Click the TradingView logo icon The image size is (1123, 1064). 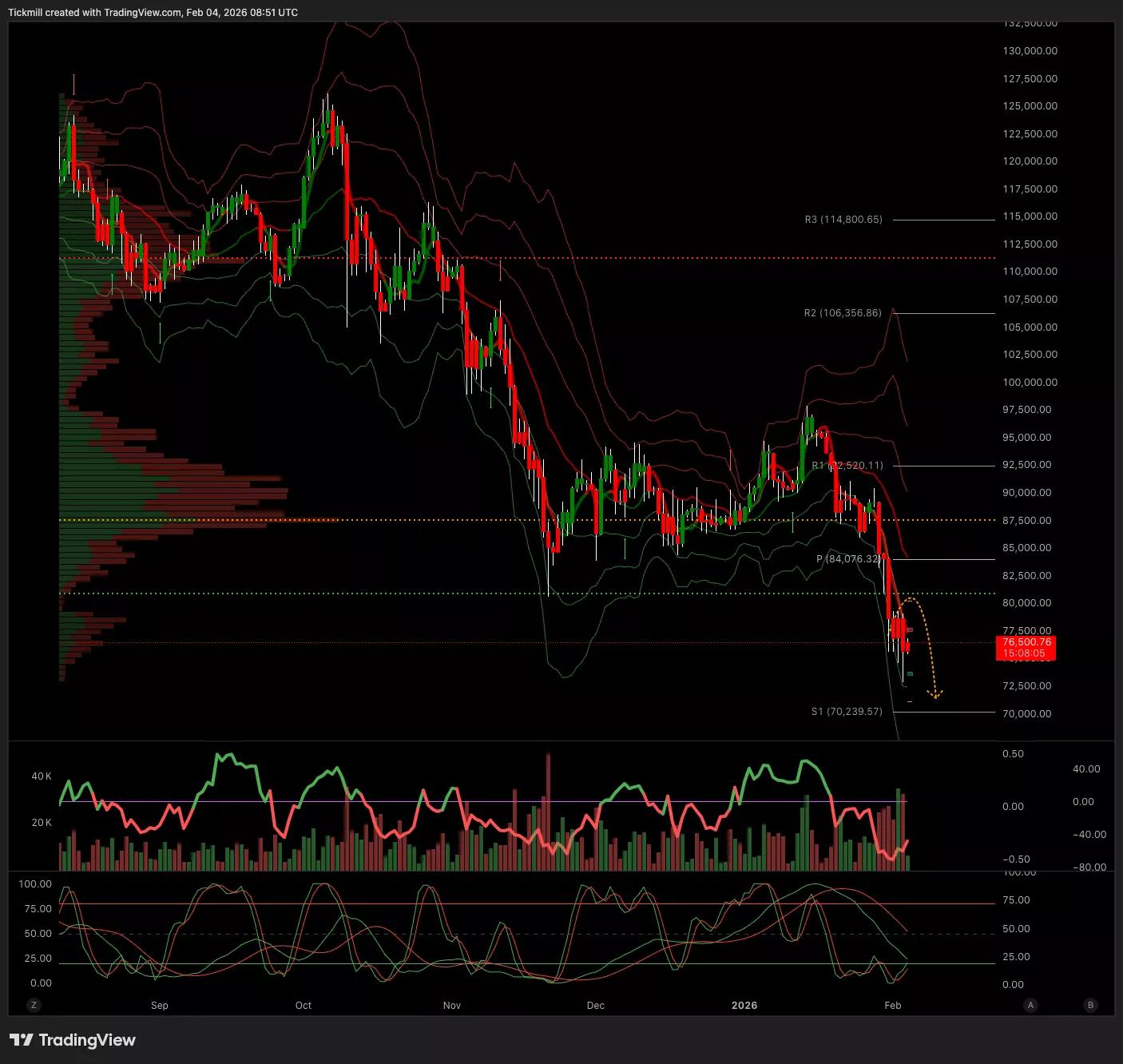21,1040
